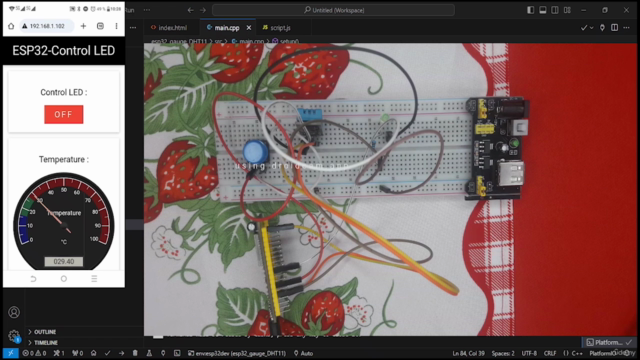Image resolution: width=640 pixels, height=360 pixels.
Task: Change the UTF-8 file encoding
Action: click(529, 353)
